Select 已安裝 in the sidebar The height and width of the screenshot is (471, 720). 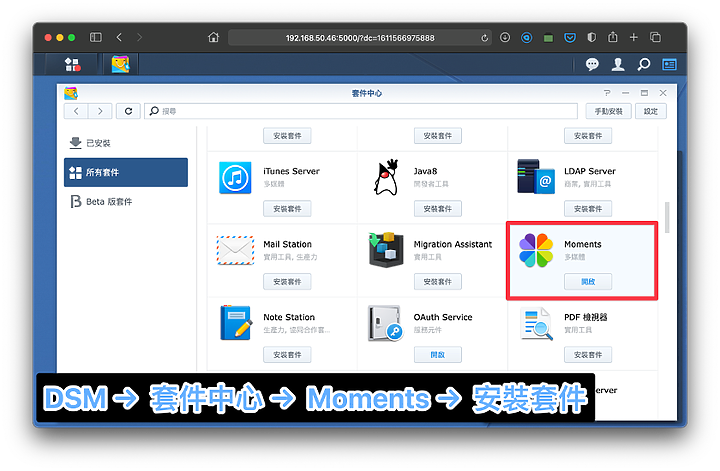click(126, 143)
